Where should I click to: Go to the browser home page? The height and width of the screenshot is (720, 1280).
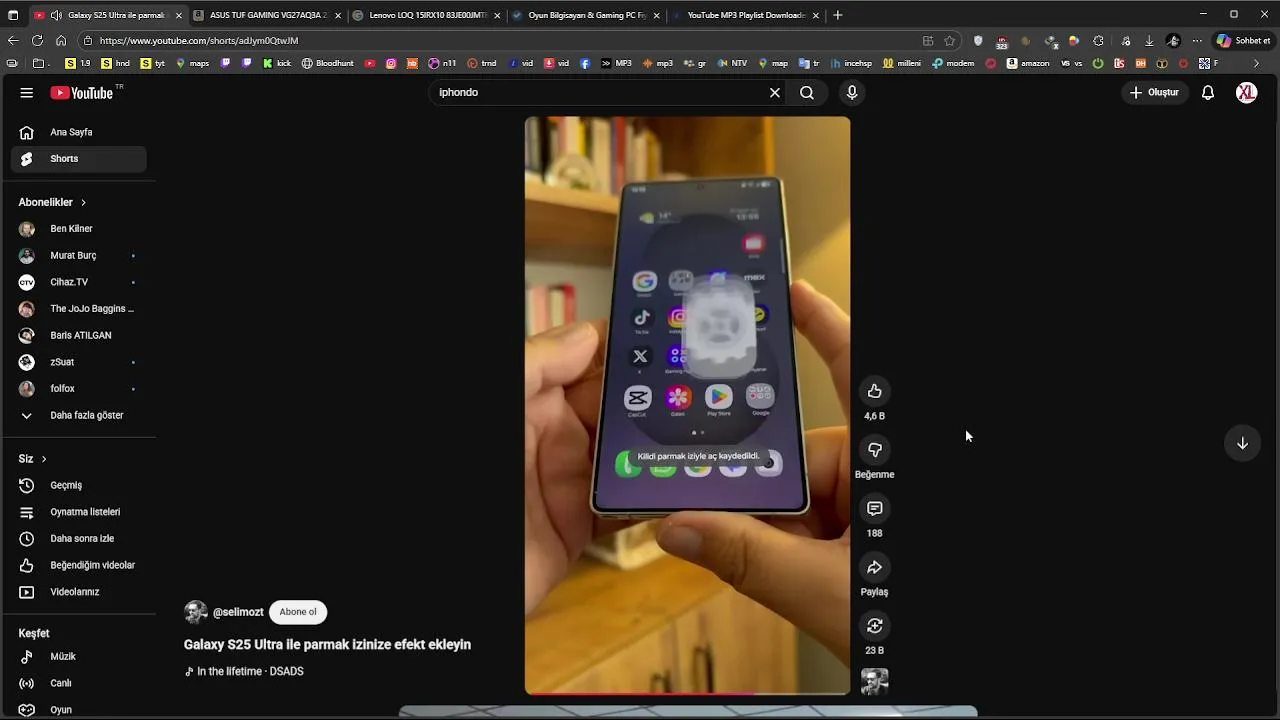61,41
